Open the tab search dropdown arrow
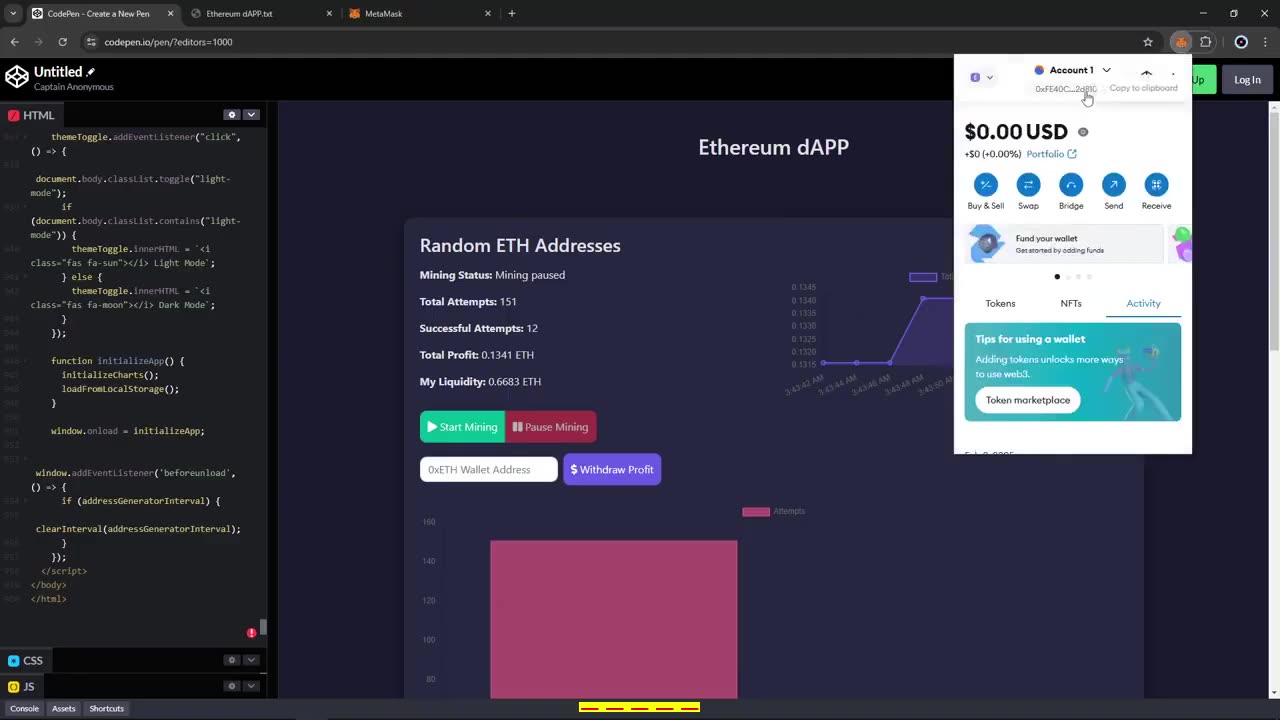This screenshot has width=1280, height=720. point(12,14)
